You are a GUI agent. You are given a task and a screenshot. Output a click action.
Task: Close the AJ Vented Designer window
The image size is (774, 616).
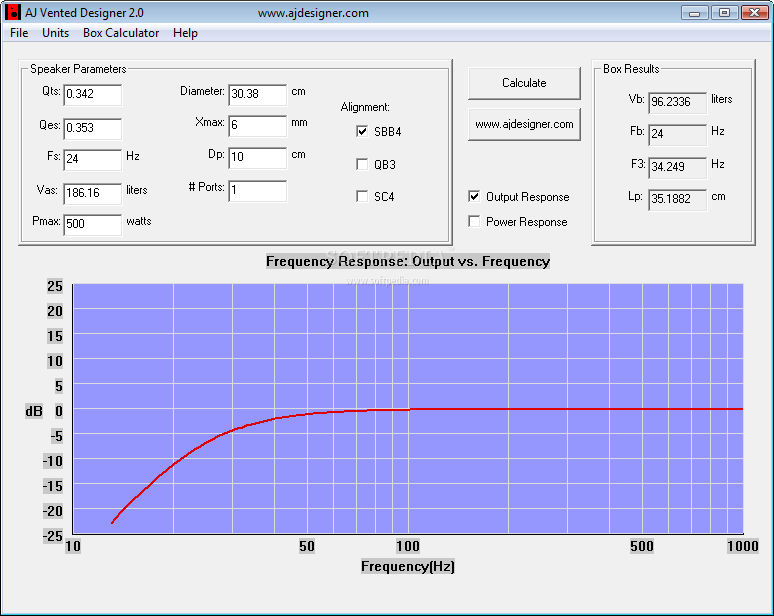point(754,12)
